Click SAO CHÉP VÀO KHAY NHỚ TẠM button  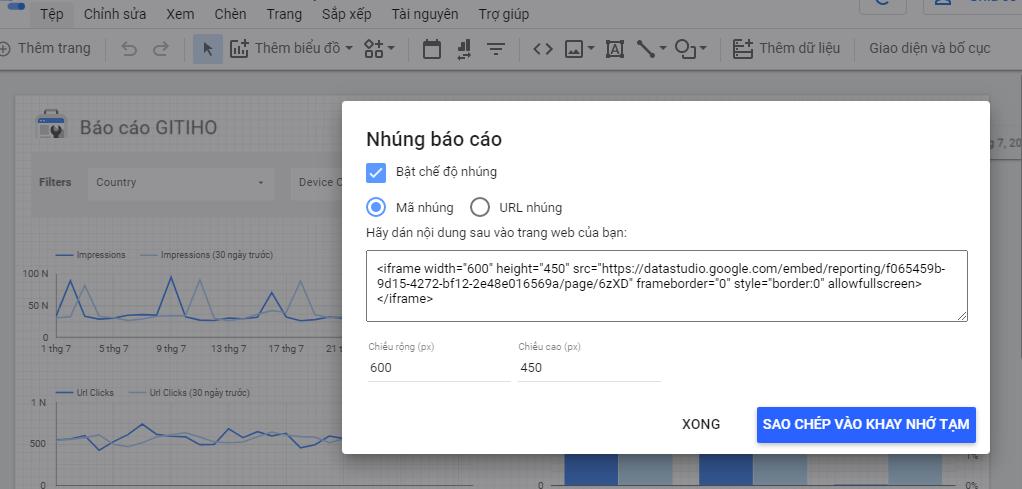866,424
